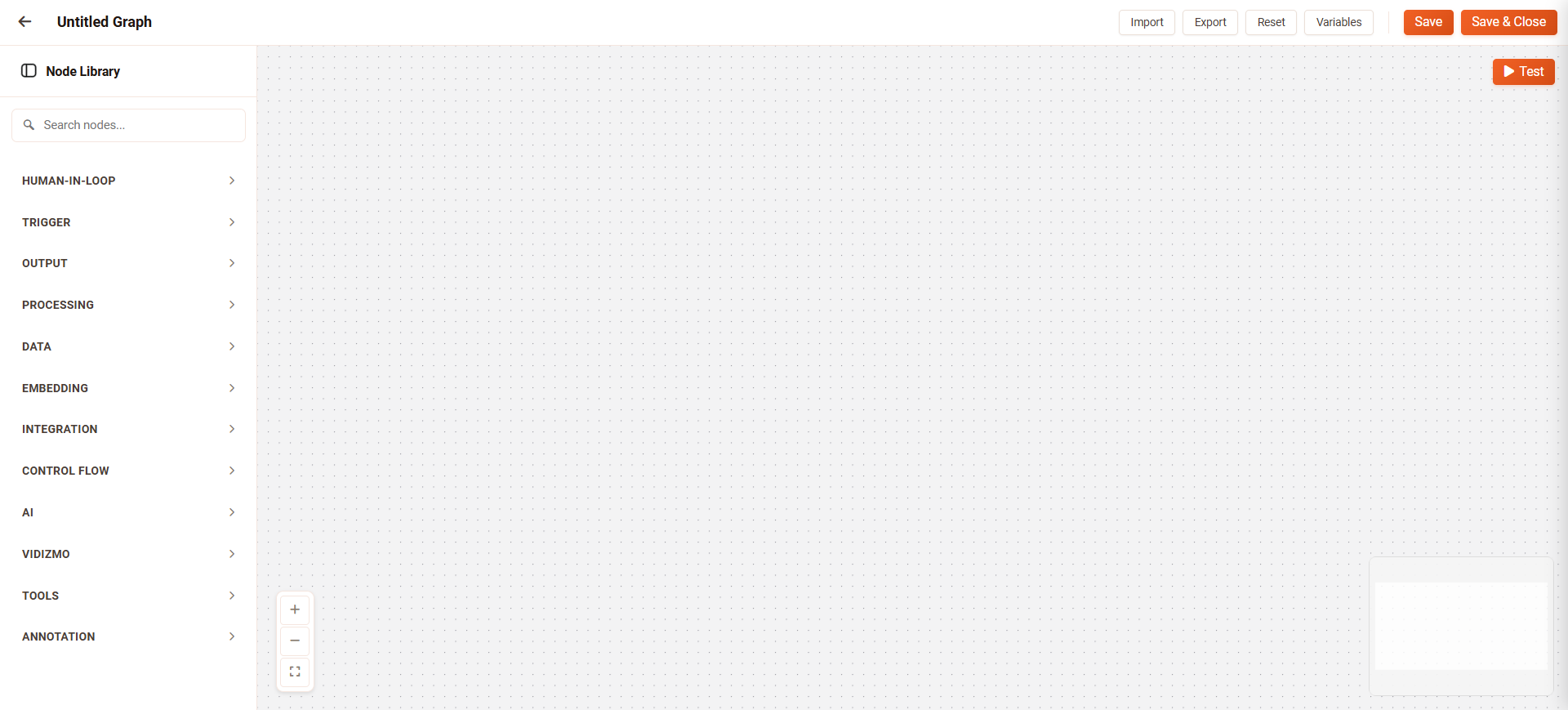The width and height of the screenshot is (1568, 710).
Task: Click the zoom out minus icon
Action: click(x=295, y=641)
